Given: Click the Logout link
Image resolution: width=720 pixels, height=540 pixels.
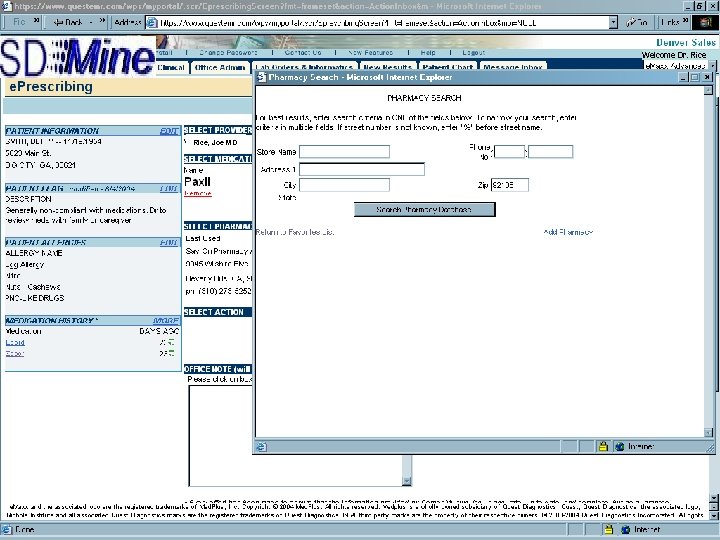Looking at the screenshot, I should click(473, 52).
